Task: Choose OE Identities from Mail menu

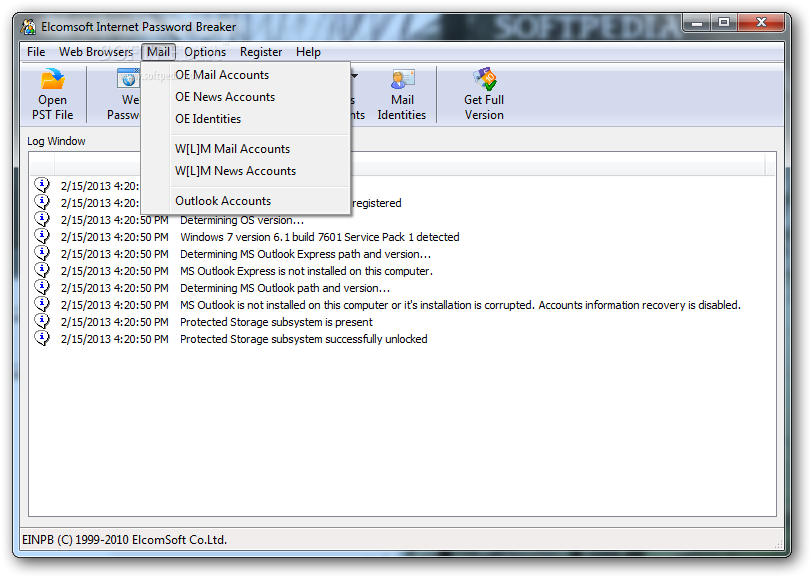Action: click(245, 119)
